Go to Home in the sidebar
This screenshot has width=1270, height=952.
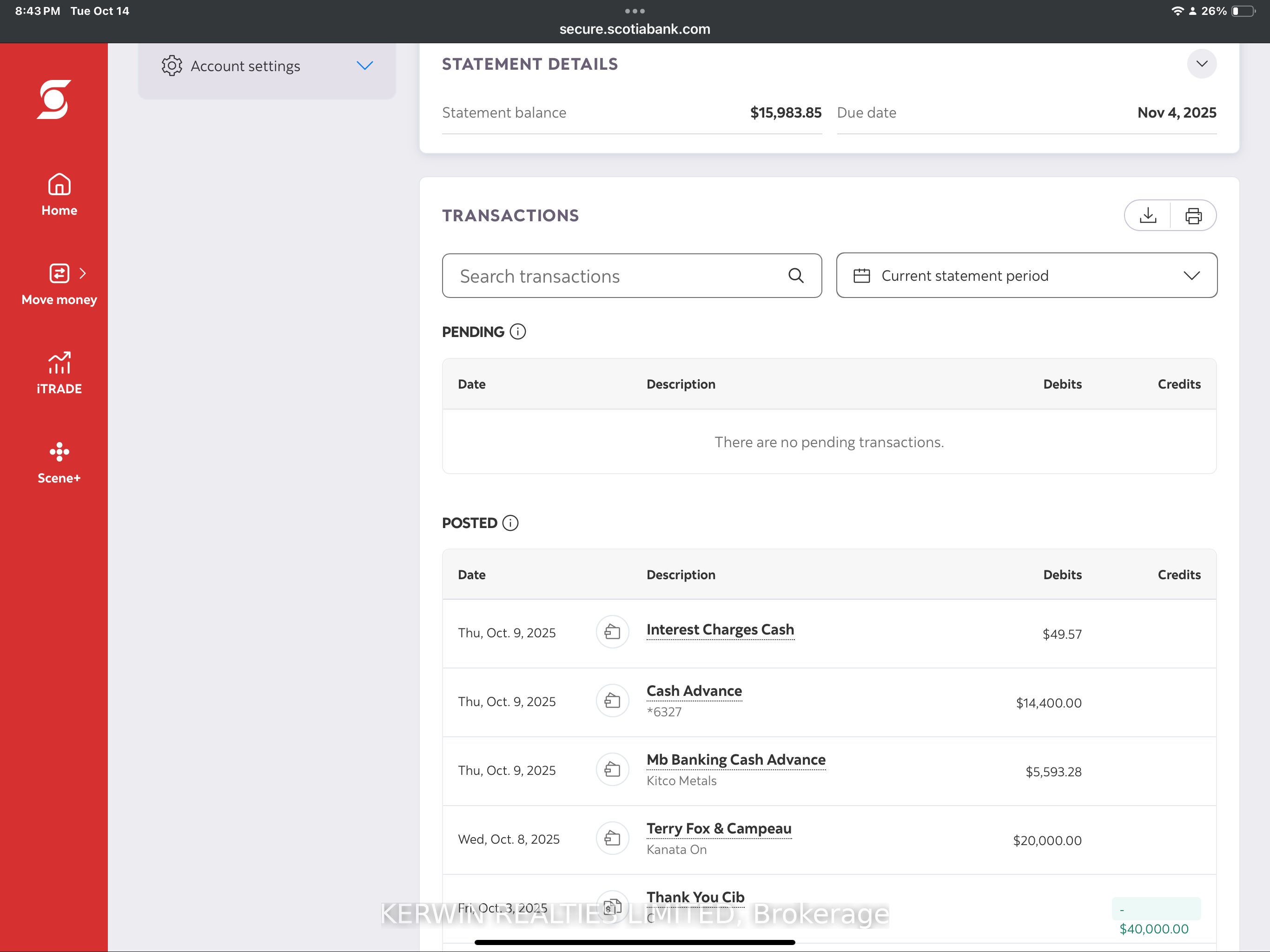pyautogui.click(x=59, y=195)
